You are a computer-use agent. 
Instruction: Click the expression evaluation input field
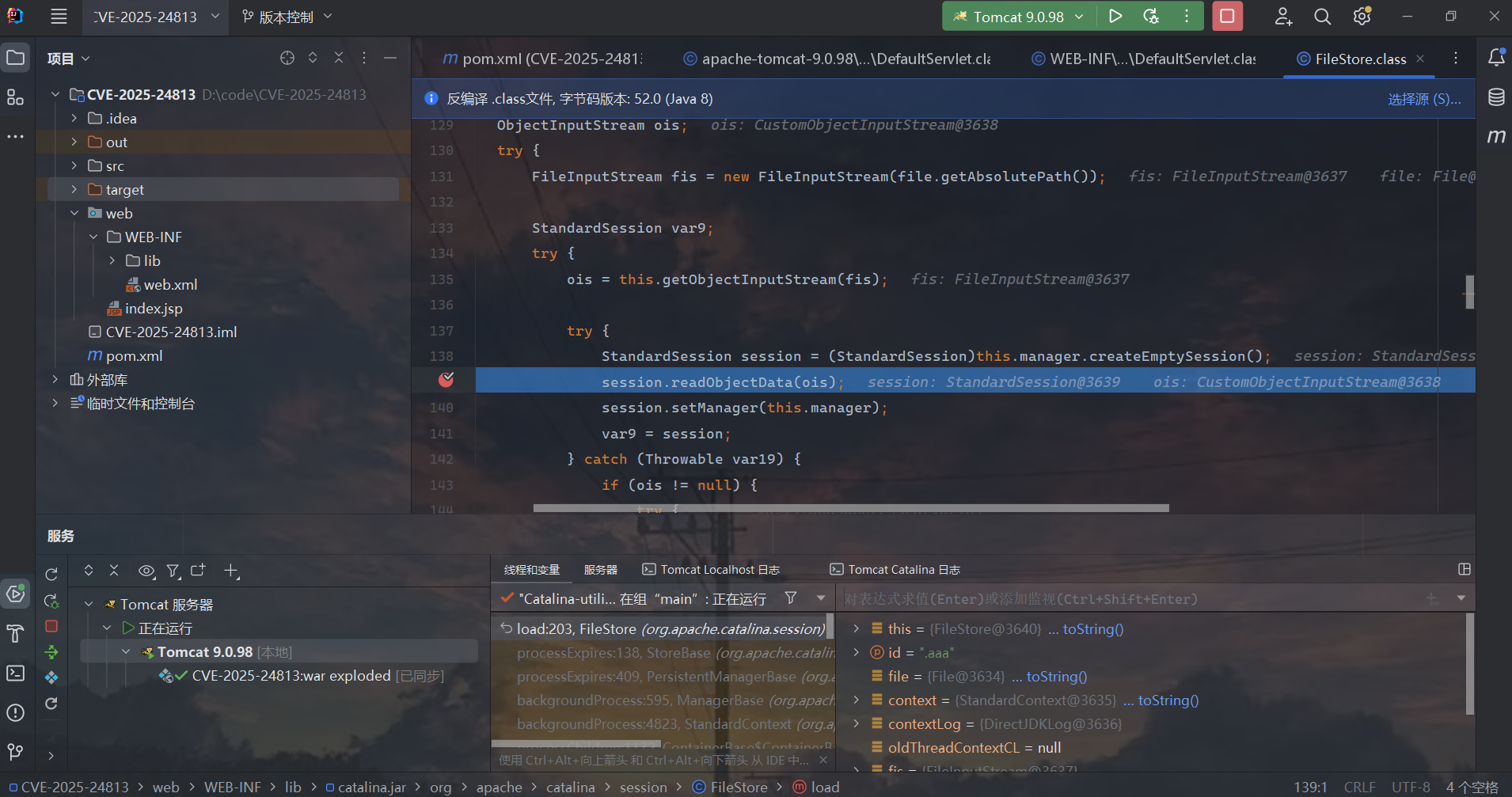click(x=1128, y=599)
